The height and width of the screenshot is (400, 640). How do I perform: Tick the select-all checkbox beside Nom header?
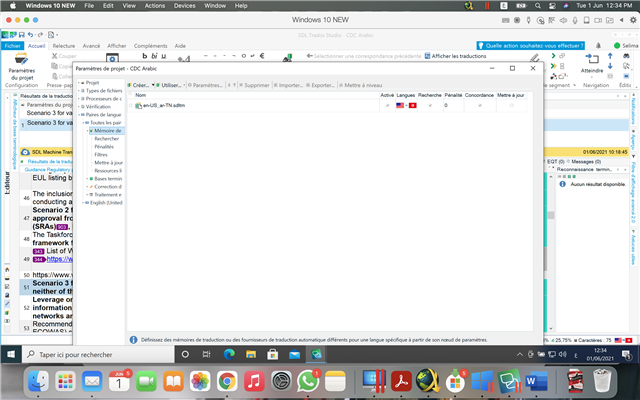131,94
